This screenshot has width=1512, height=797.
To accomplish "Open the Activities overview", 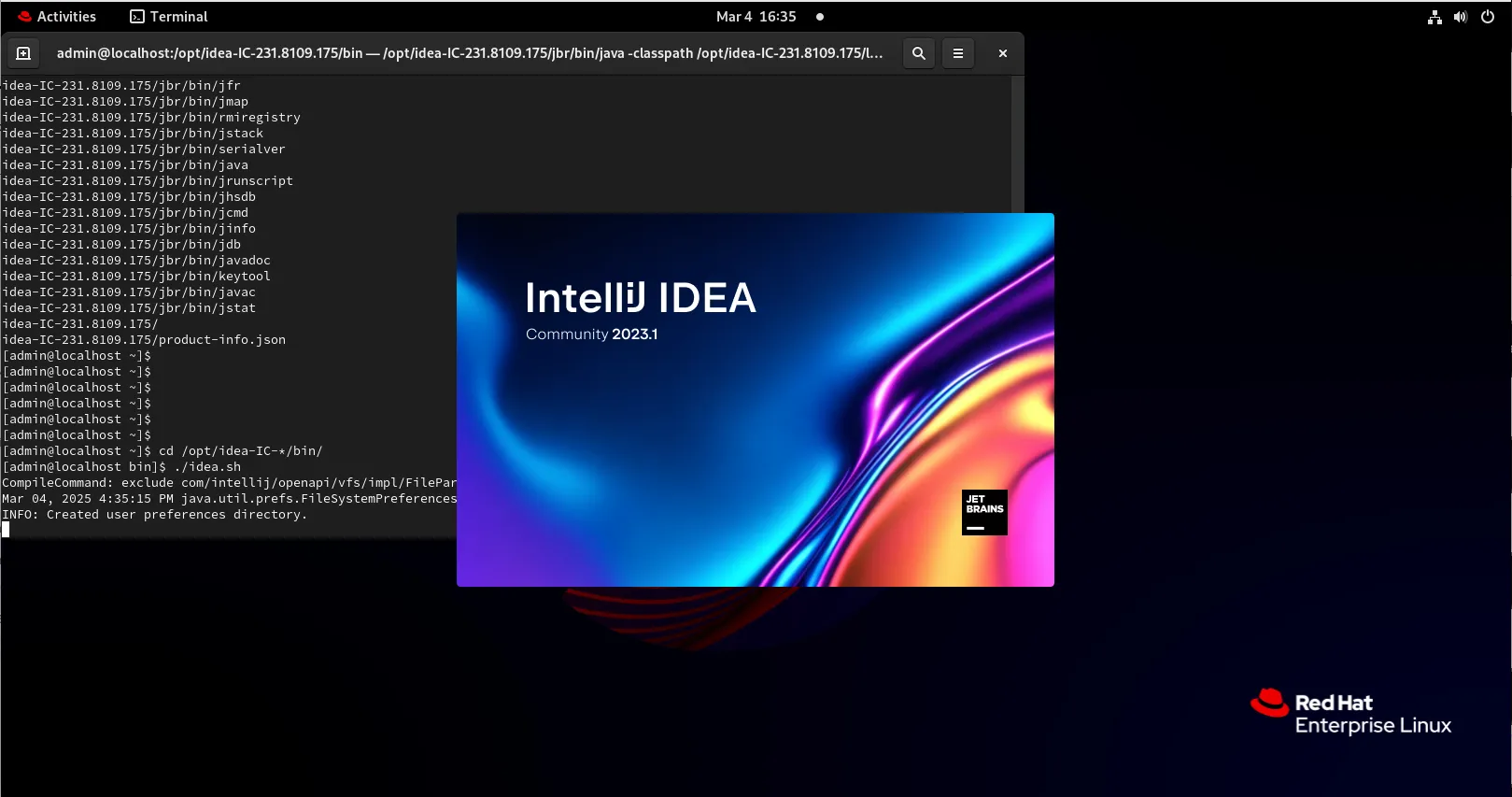I will coord(57,16).
